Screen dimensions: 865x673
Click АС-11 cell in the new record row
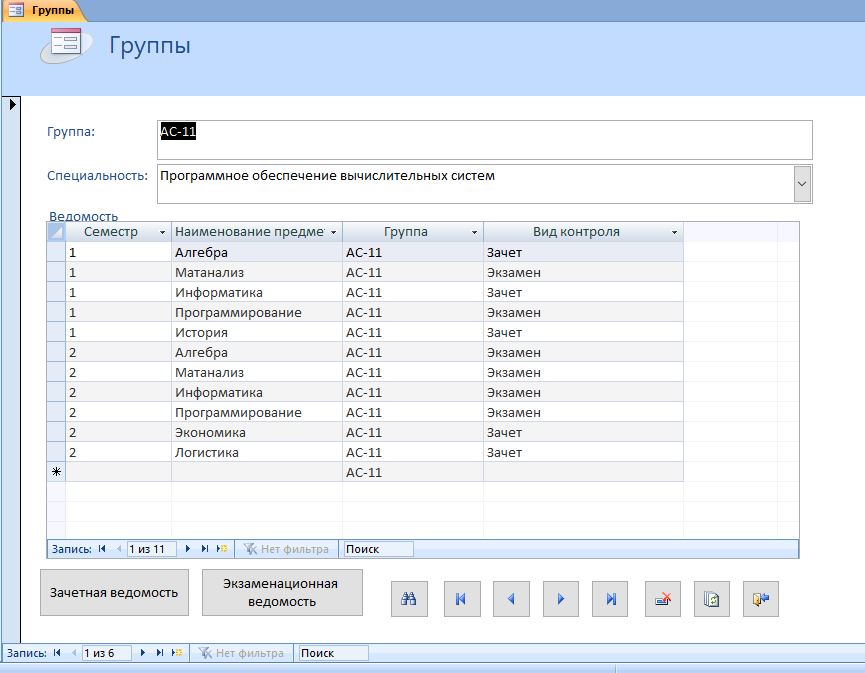pyautogui.click(x=413, y=472)
